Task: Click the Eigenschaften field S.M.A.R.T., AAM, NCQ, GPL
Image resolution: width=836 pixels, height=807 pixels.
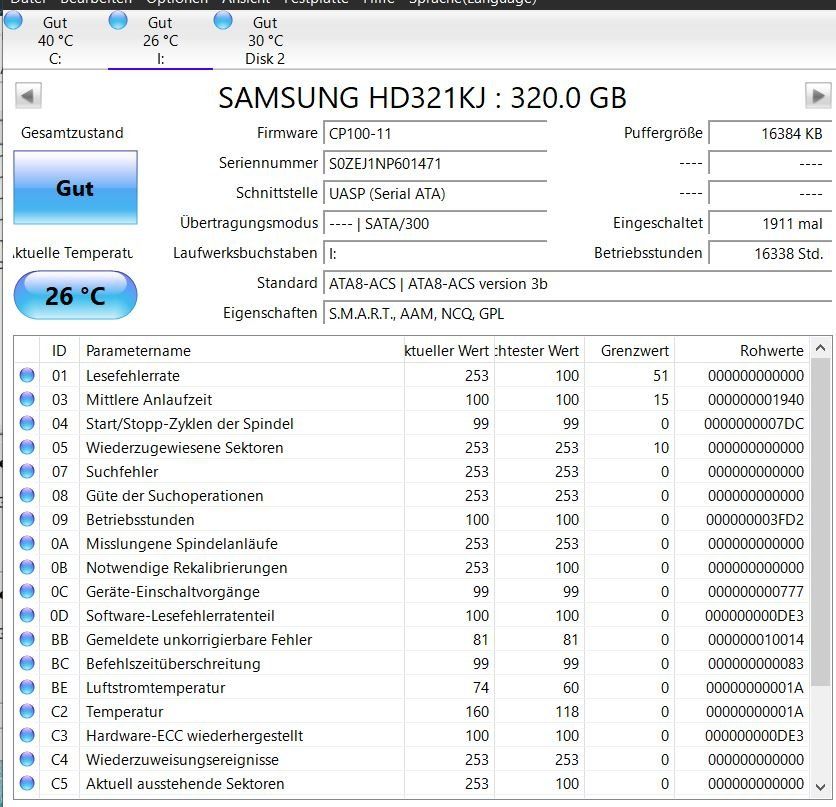Action: tap(577, 313)
